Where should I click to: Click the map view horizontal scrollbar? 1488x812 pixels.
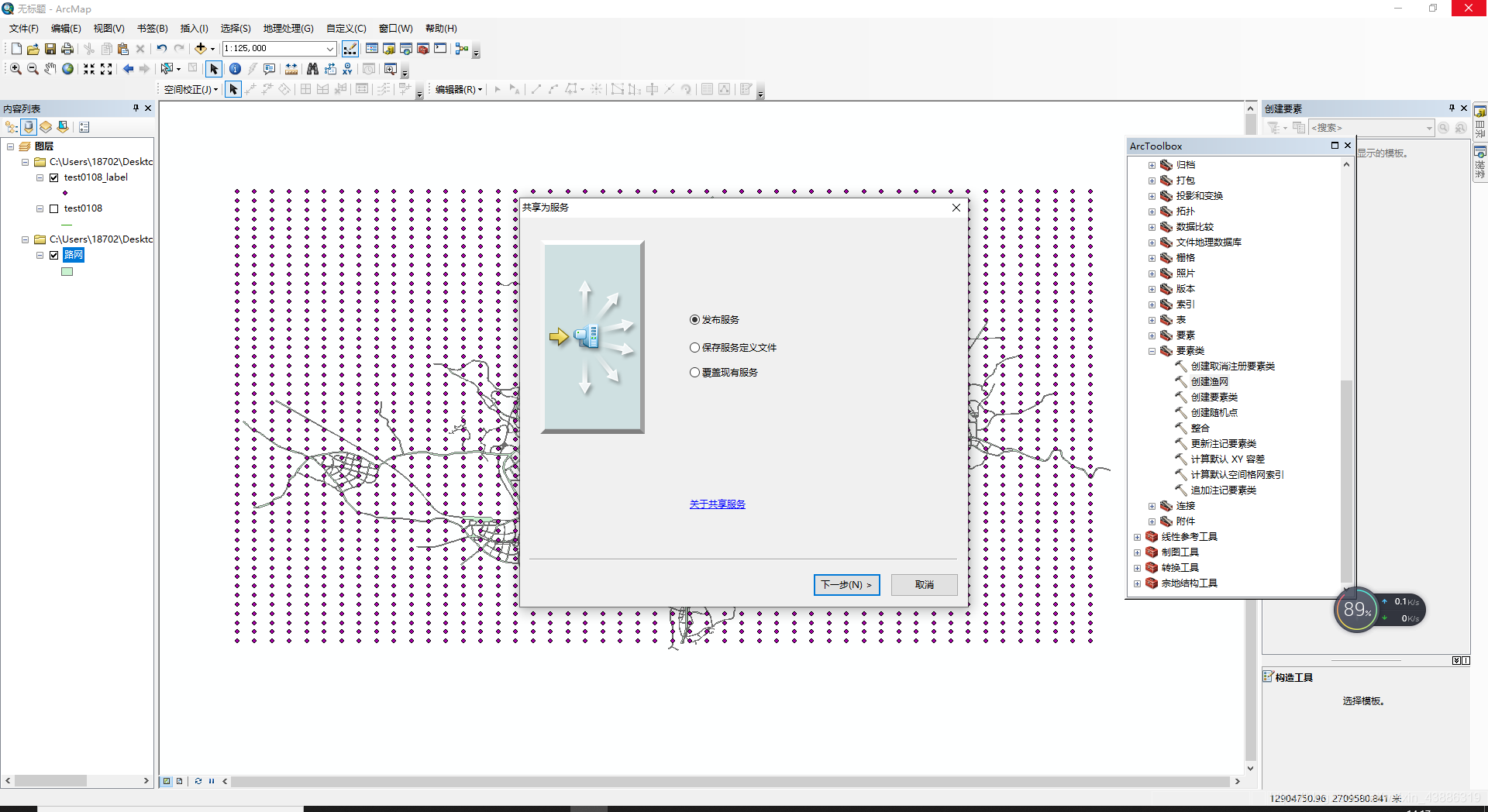[x=730, y=781]
